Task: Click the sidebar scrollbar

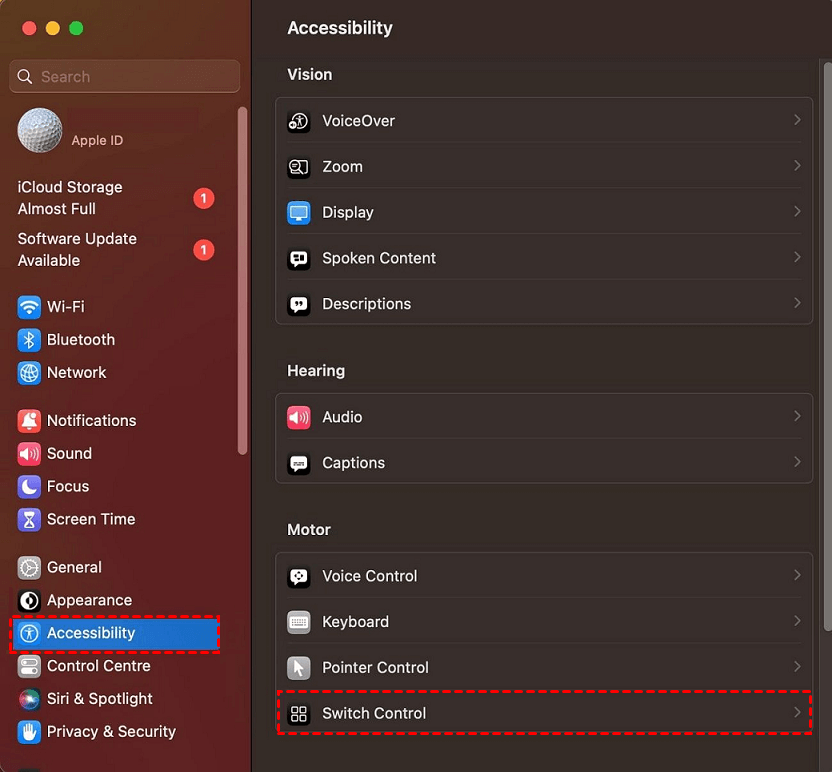Action: tap(242, 280)
